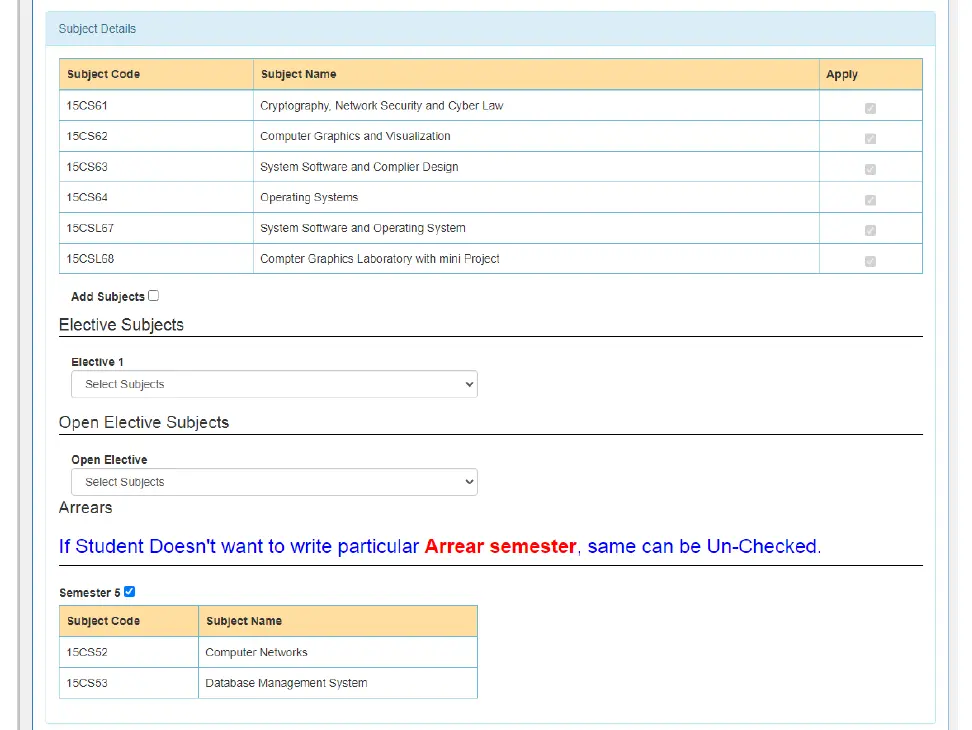Click Computer Graphics and Visualization text
This screenshot has height=730, width=972.
[x=355, y=136]
